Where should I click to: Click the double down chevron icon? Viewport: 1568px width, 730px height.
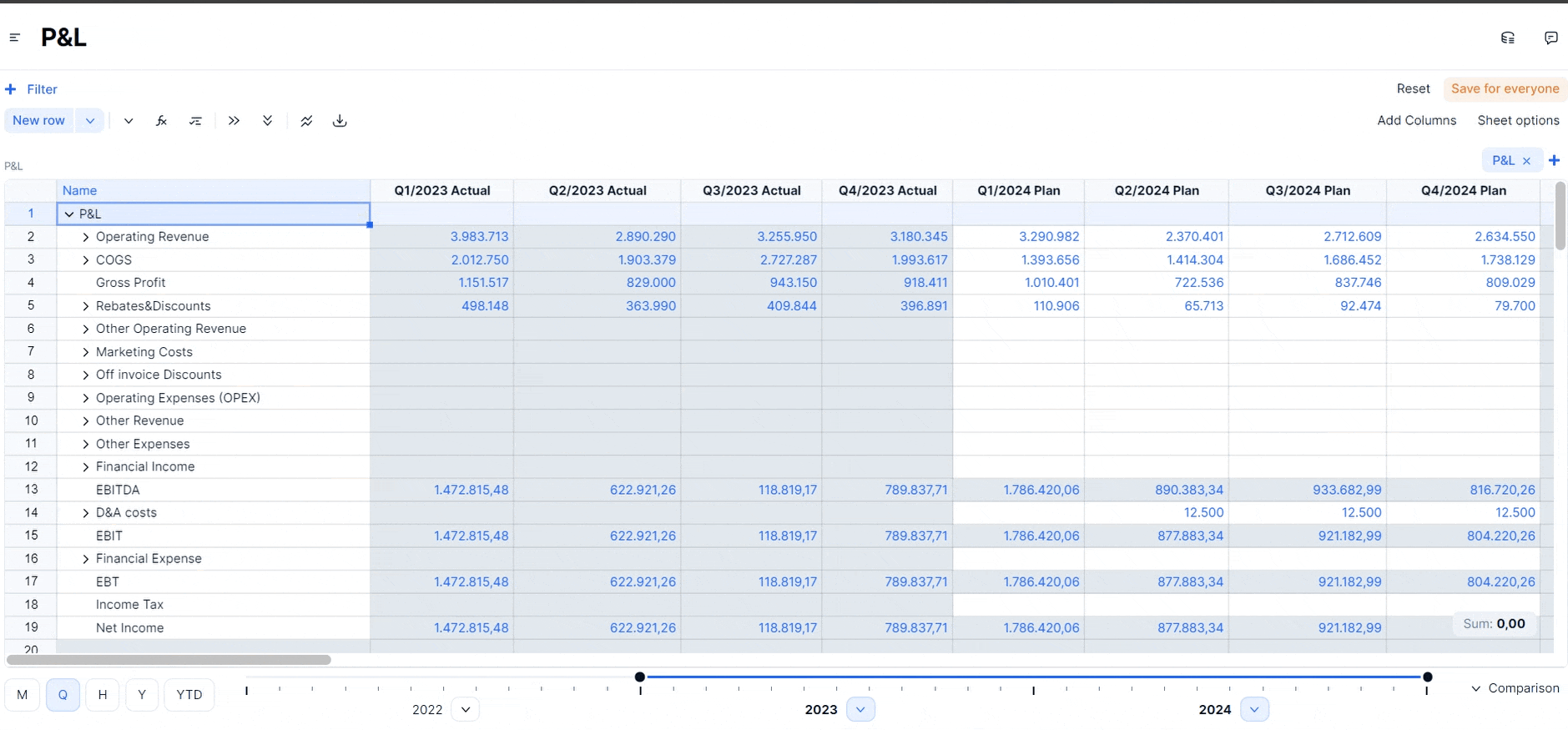267,121
